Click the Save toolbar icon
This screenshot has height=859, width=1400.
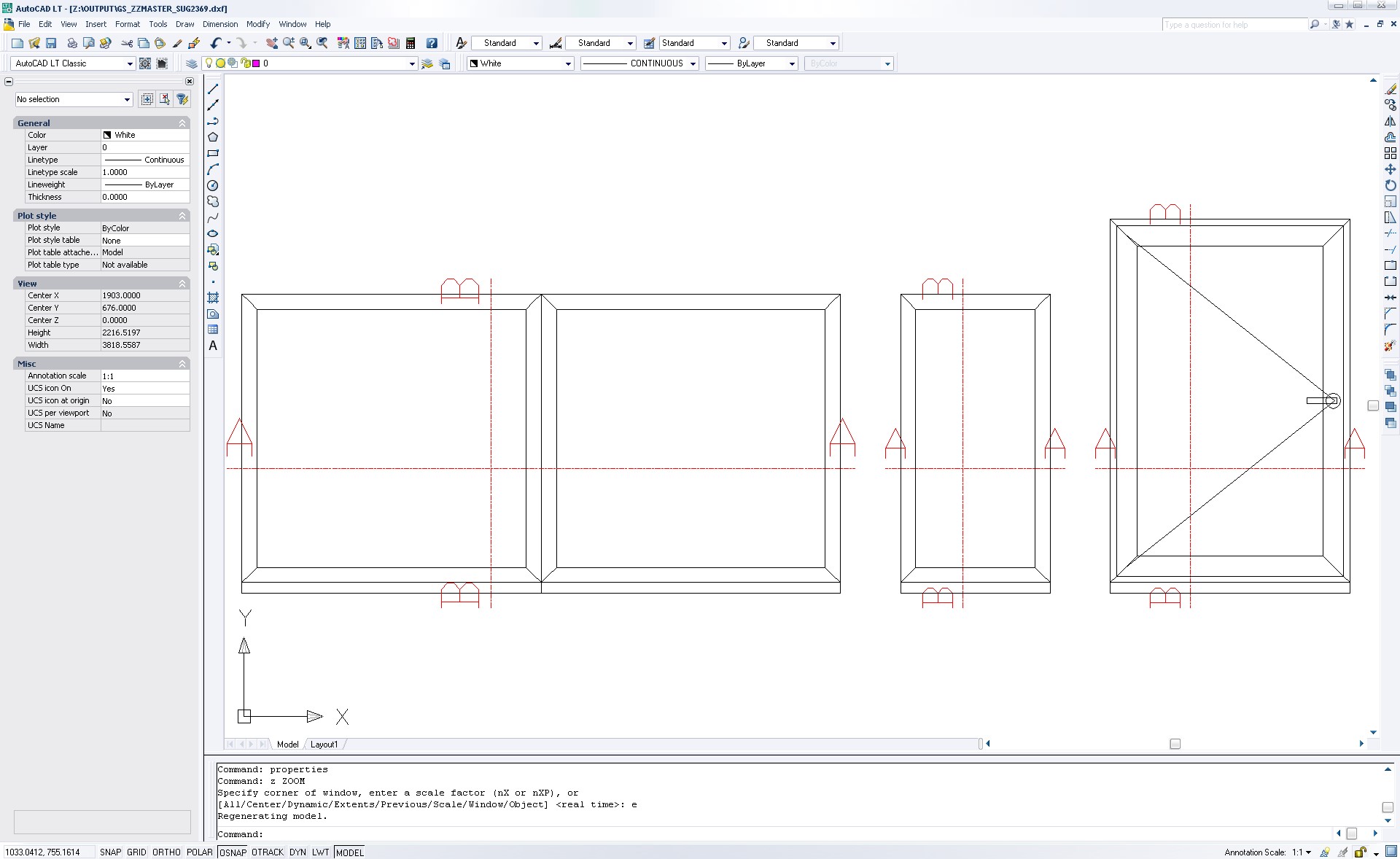51,43
